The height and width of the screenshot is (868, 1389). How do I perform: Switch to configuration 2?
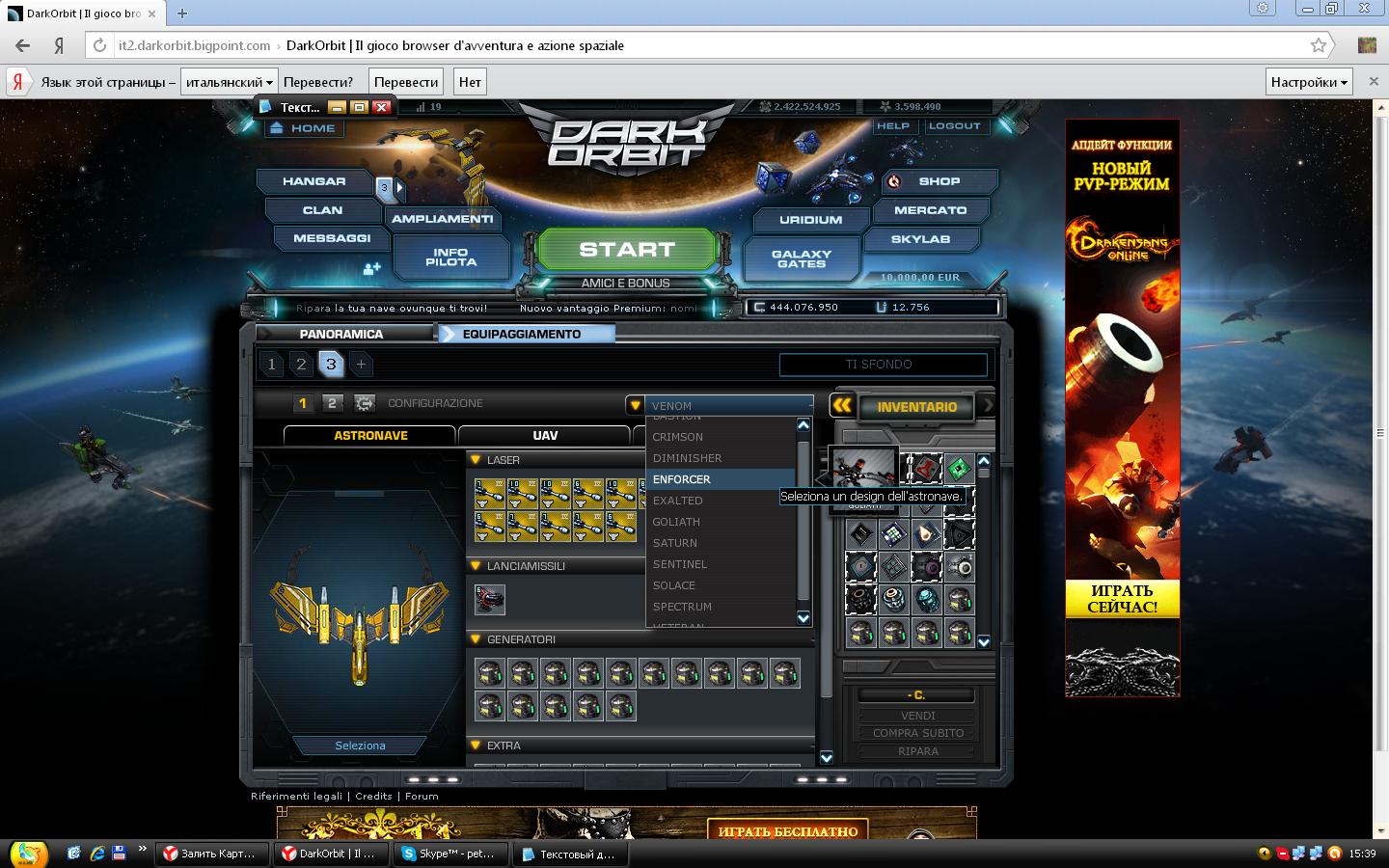(332, 403)
